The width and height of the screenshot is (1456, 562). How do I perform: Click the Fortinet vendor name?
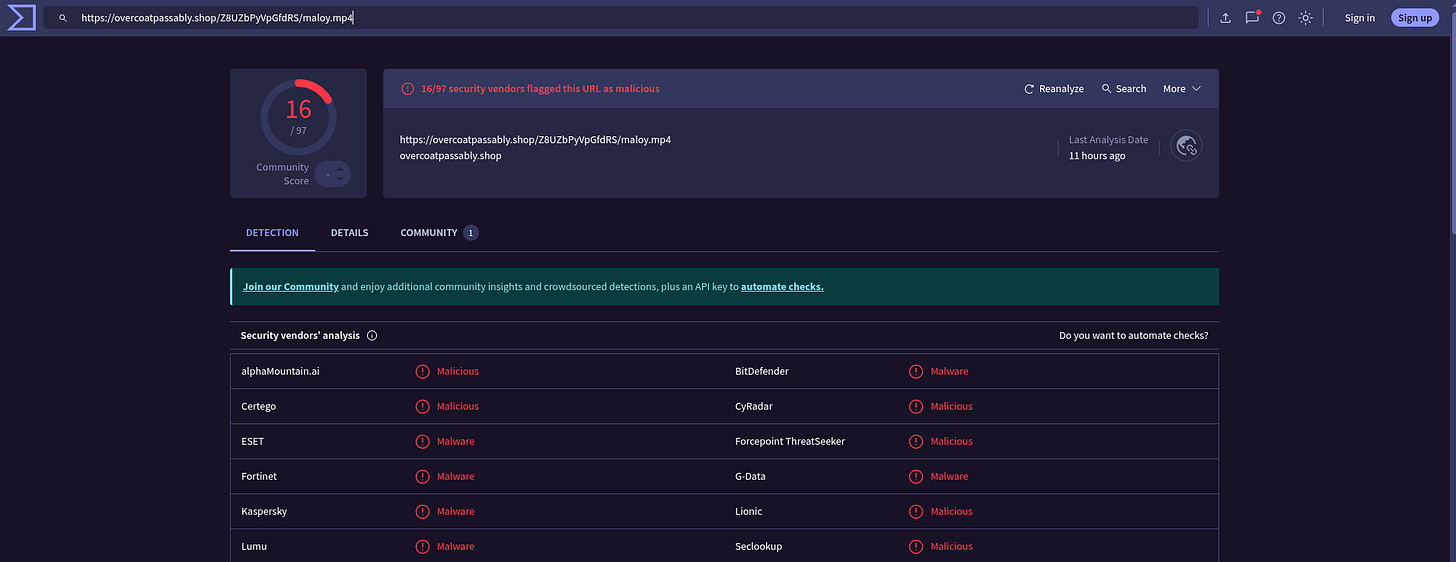[x=259, y=476]
